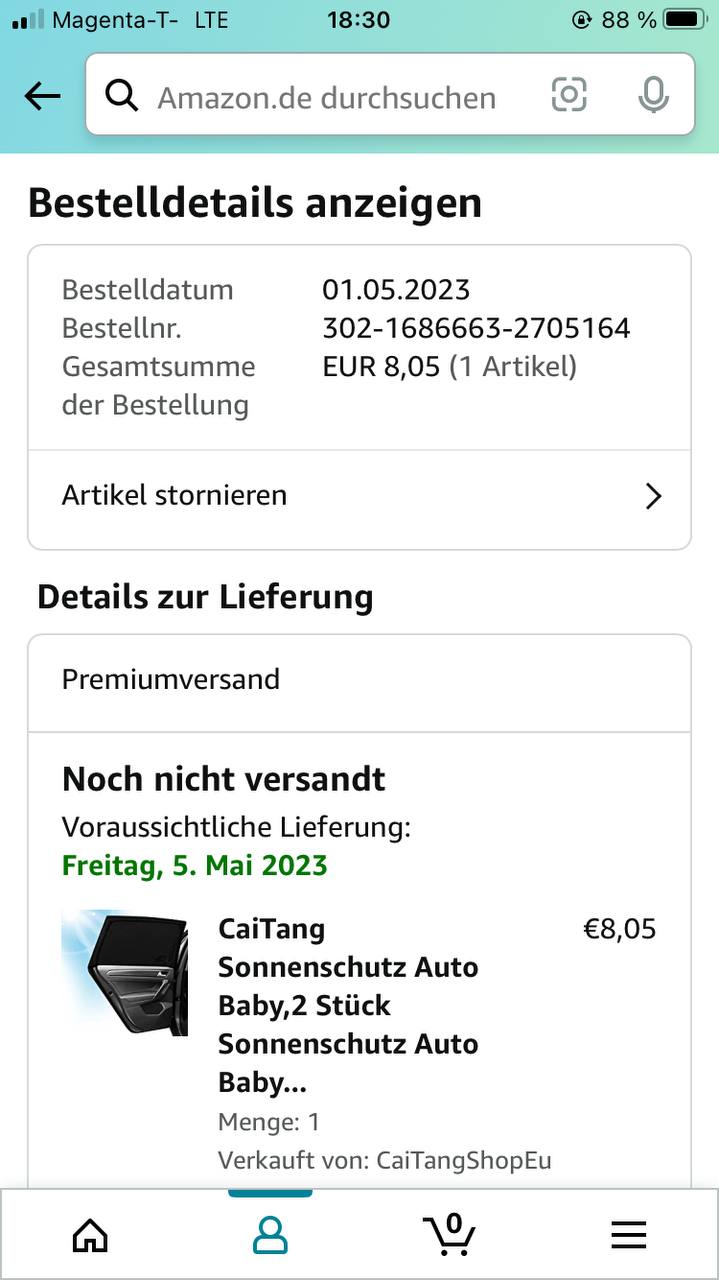Expand chevron beside Artikel stornieren
This screenshot has height=1280, width=719.
point(653,496)
